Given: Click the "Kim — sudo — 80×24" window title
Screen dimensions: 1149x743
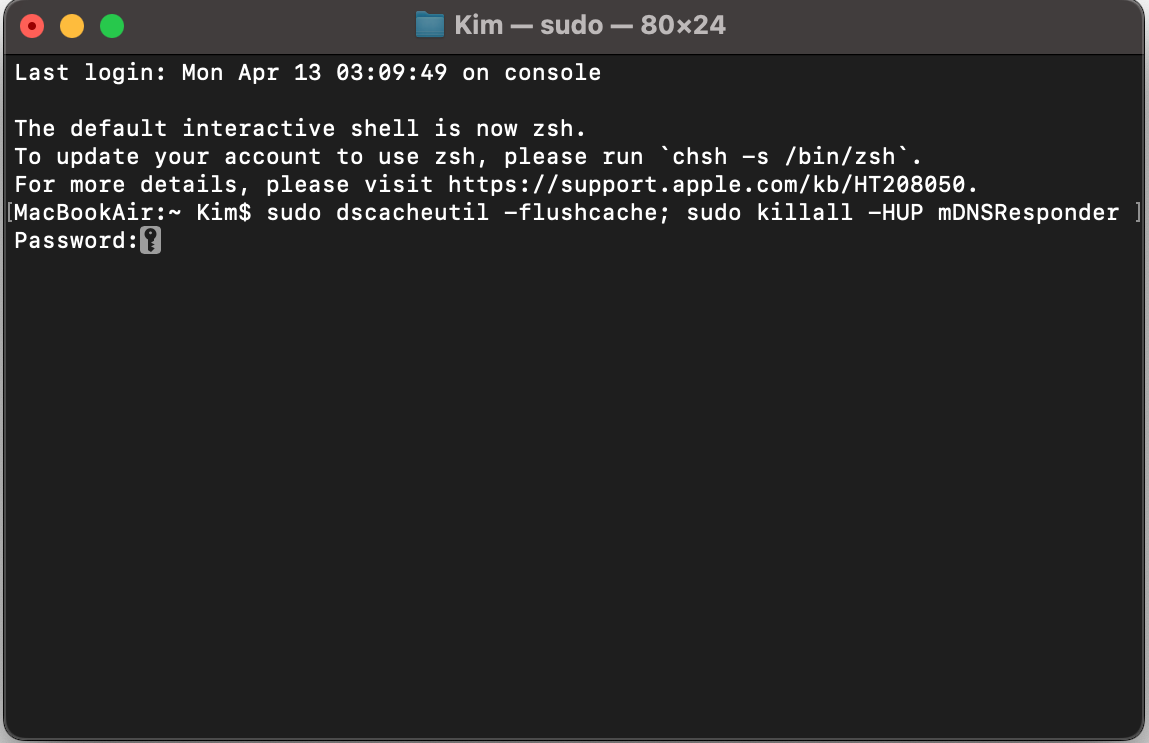Looking at the screenshot, I should pos(590,25).
